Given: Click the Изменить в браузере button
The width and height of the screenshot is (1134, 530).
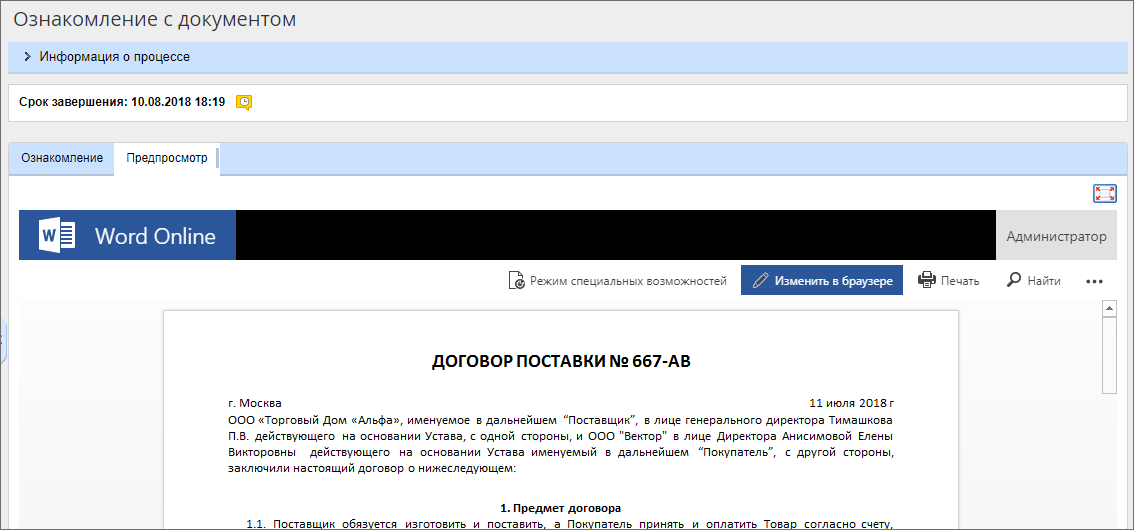Looking at the screenshot, I should point(822,281).
